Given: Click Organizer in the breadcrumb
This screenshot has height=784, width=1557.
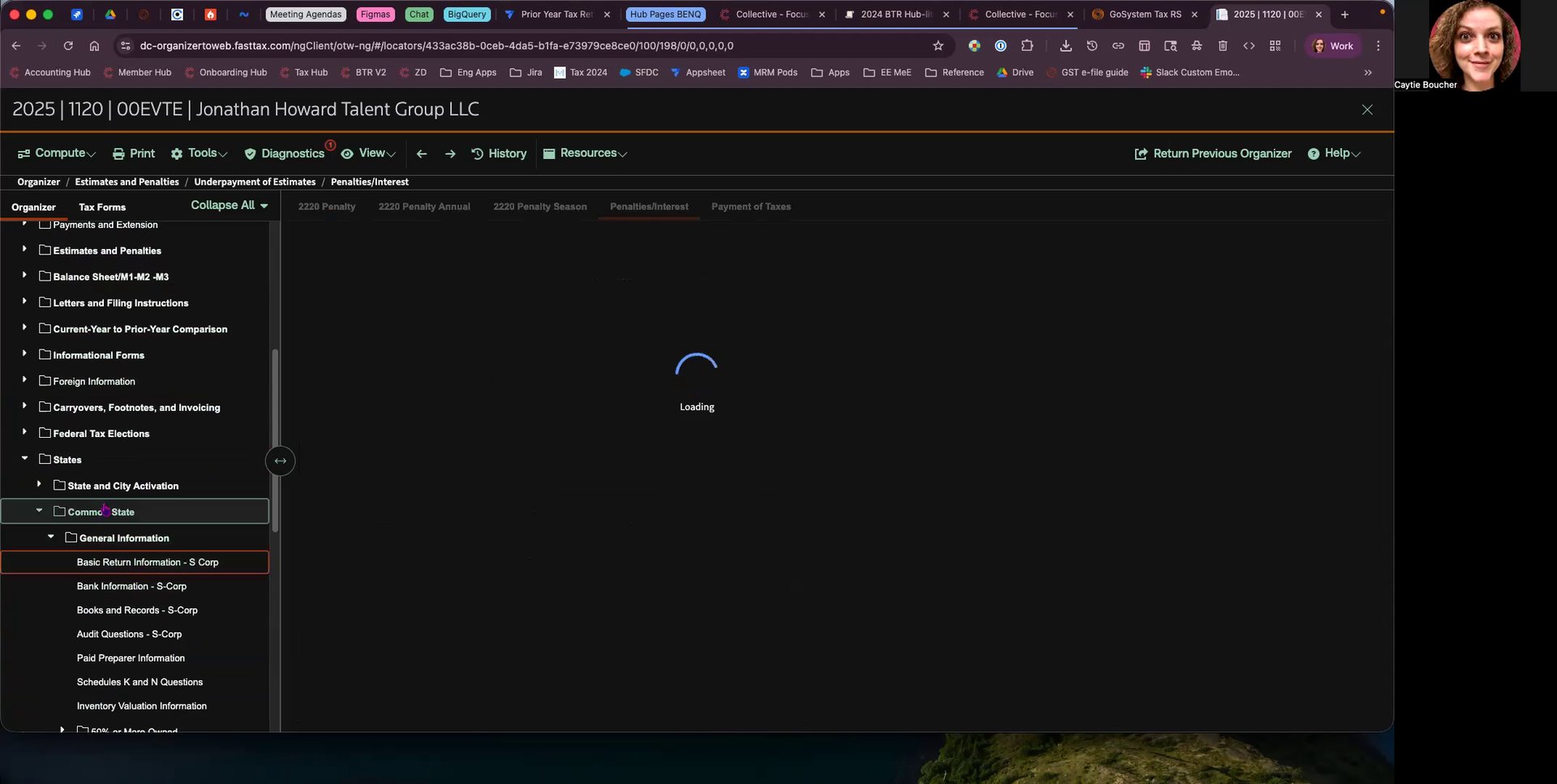Looking at the screenshot, I should click(x=39, y=182).
